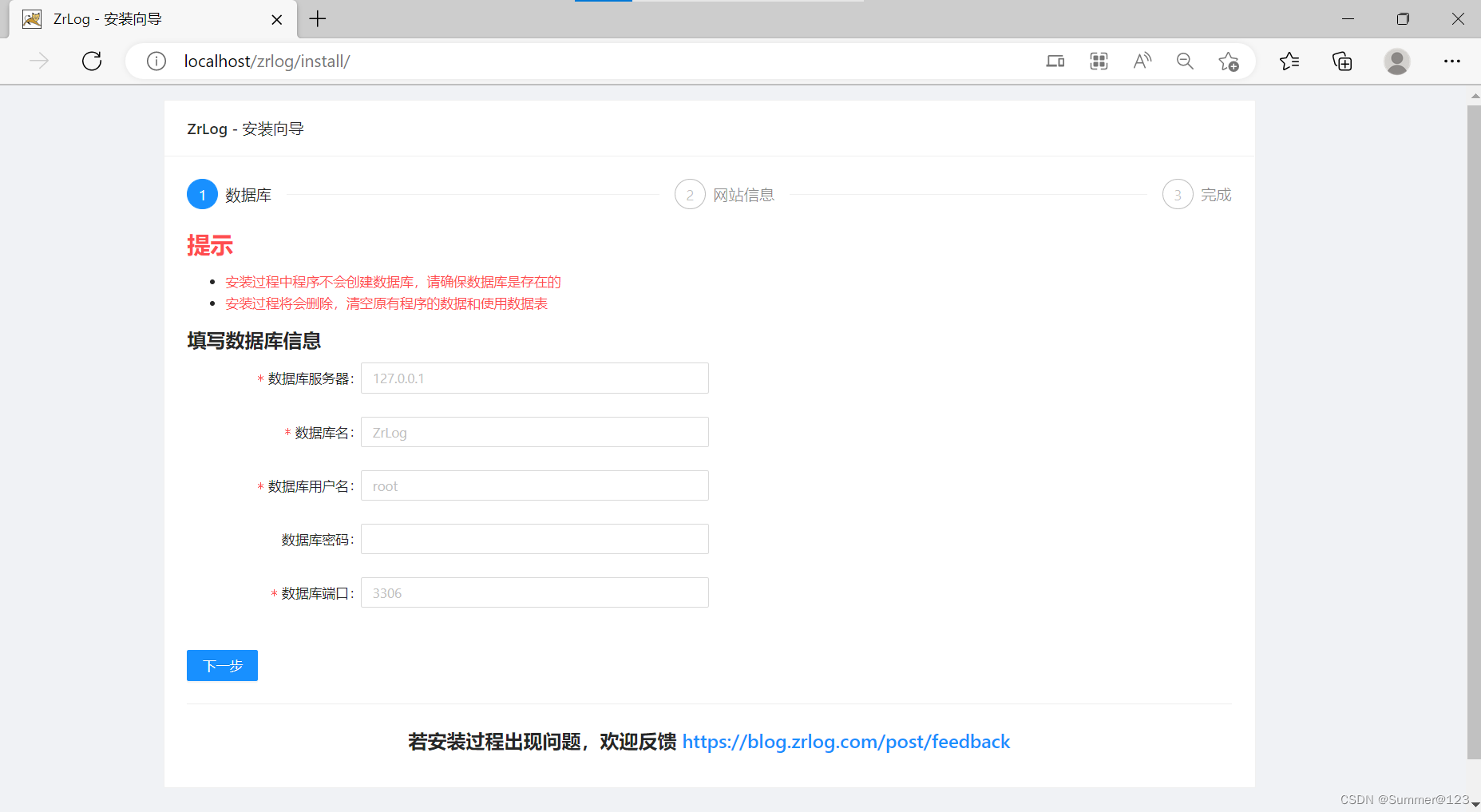Click the user profile avatar
1481x812 pixels.
tap(1397, 61)
